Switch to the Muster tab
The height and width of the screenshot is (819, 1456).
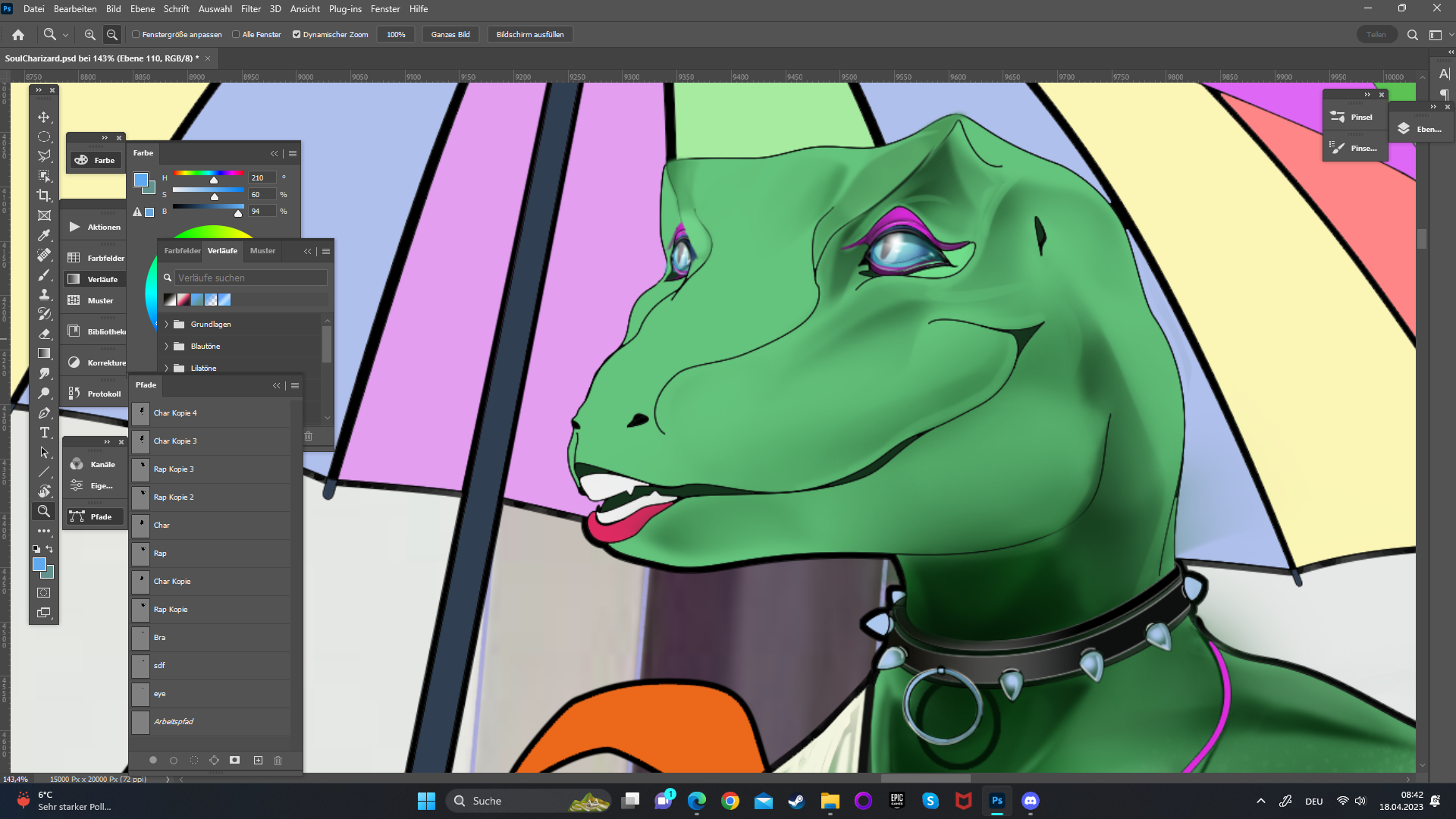click(x=262, y=251)
